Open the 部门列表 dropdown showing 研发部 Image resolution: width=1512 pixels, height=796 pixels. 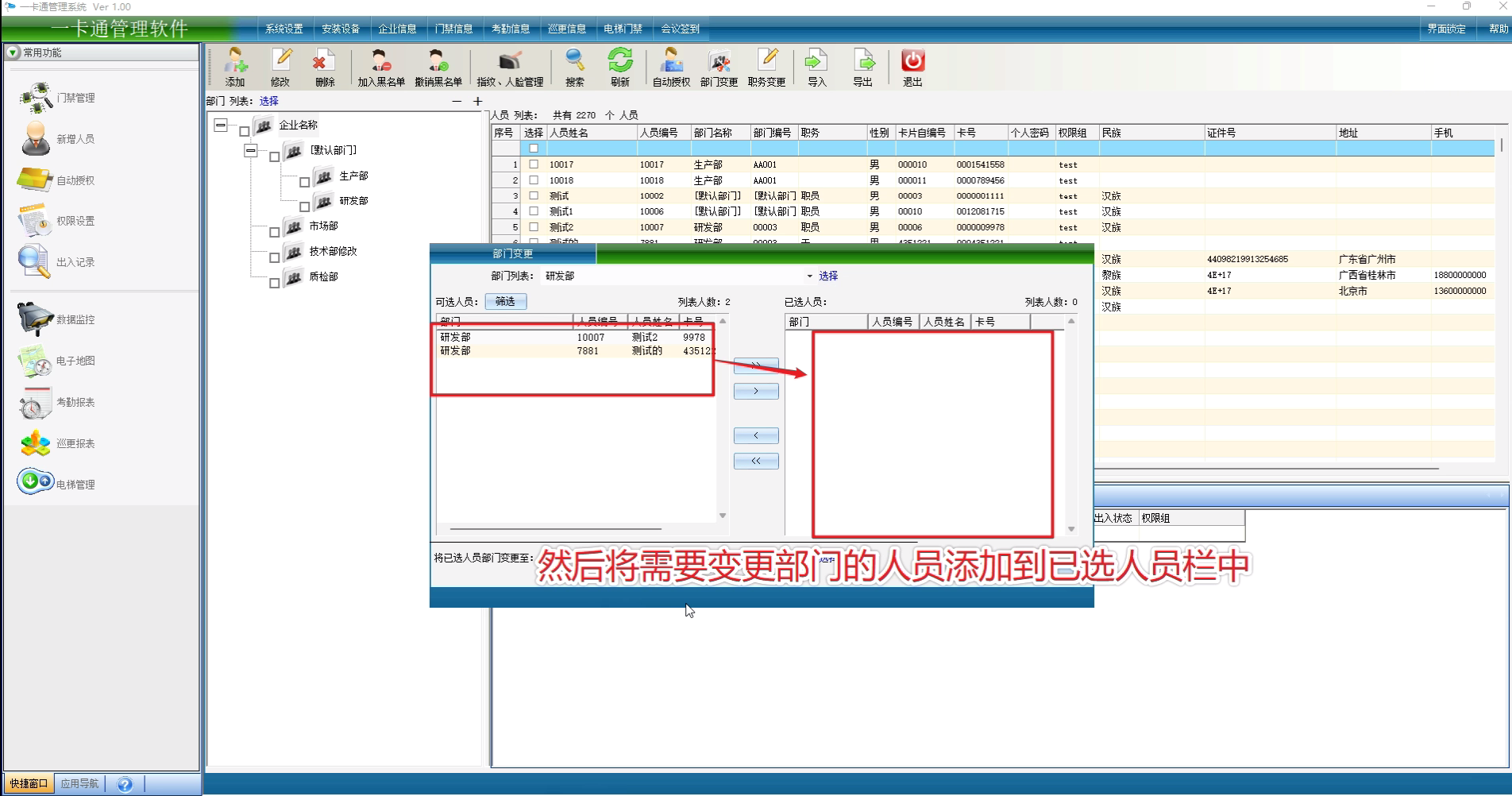(809, 276)
